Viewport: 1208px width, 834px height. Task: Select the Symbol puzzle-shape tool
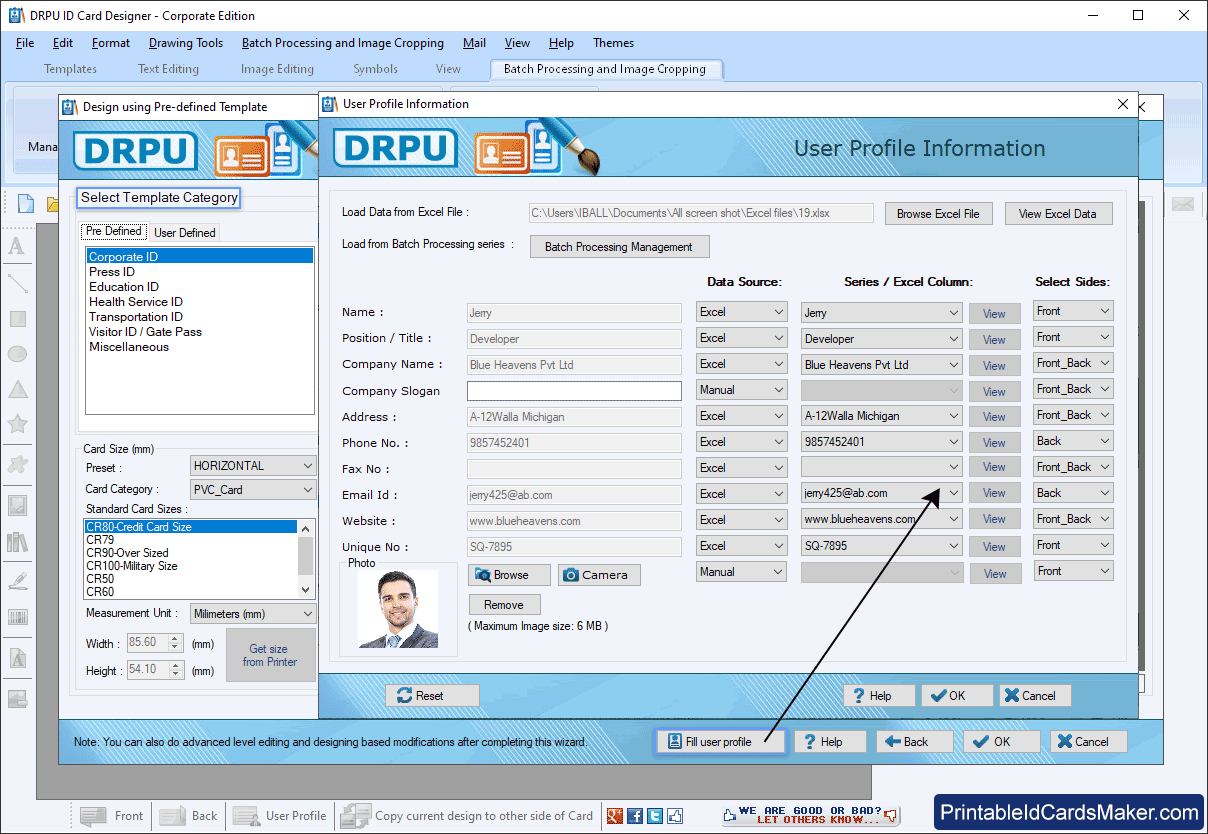17,464
